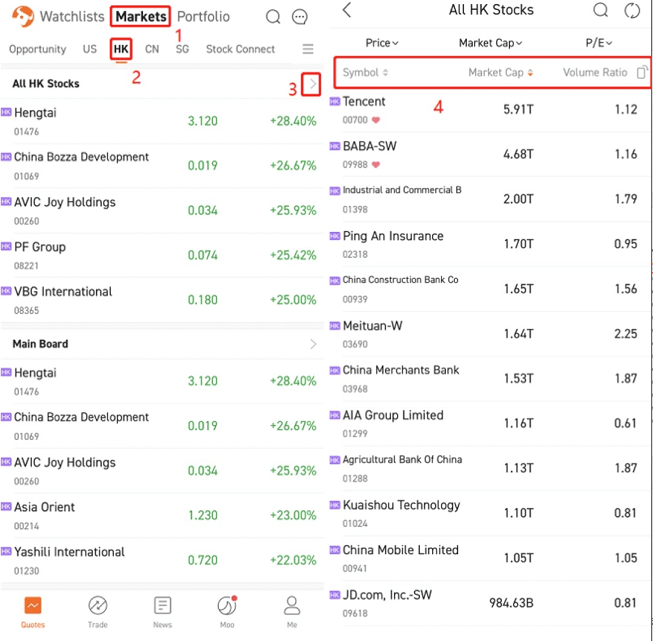Open Asia Orient 00214 stock
The width and height of the screenshot is (653, 641).
(x=162, y=516)
